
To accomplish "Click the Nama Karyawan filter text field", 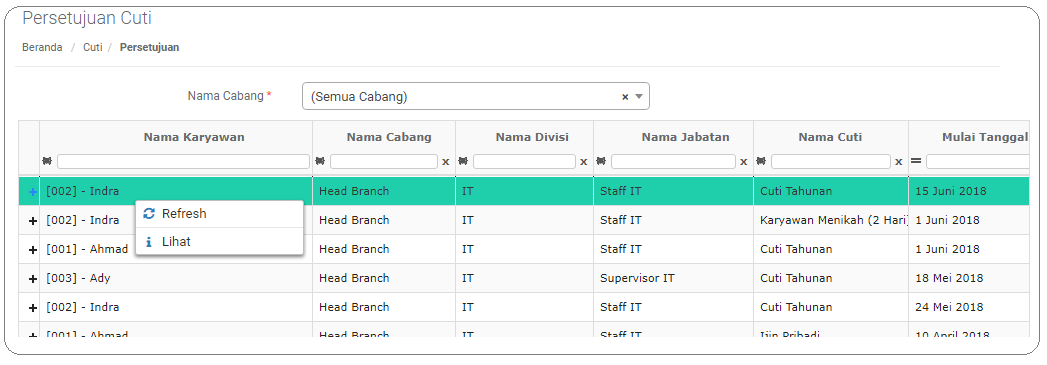I will (184, 161).
